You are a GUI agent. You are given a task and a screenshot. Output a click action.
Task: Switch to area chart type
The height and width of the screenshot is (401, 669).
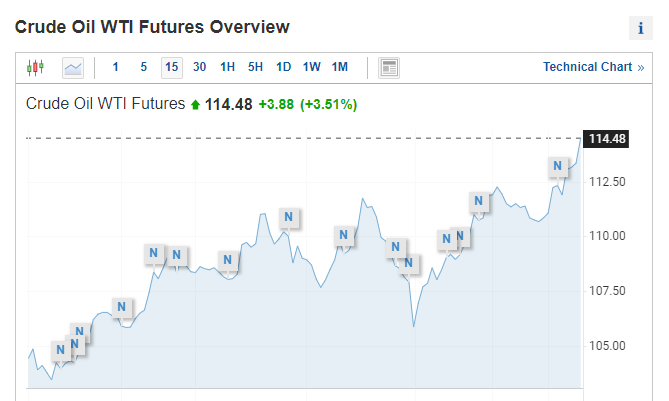point(73,68)
